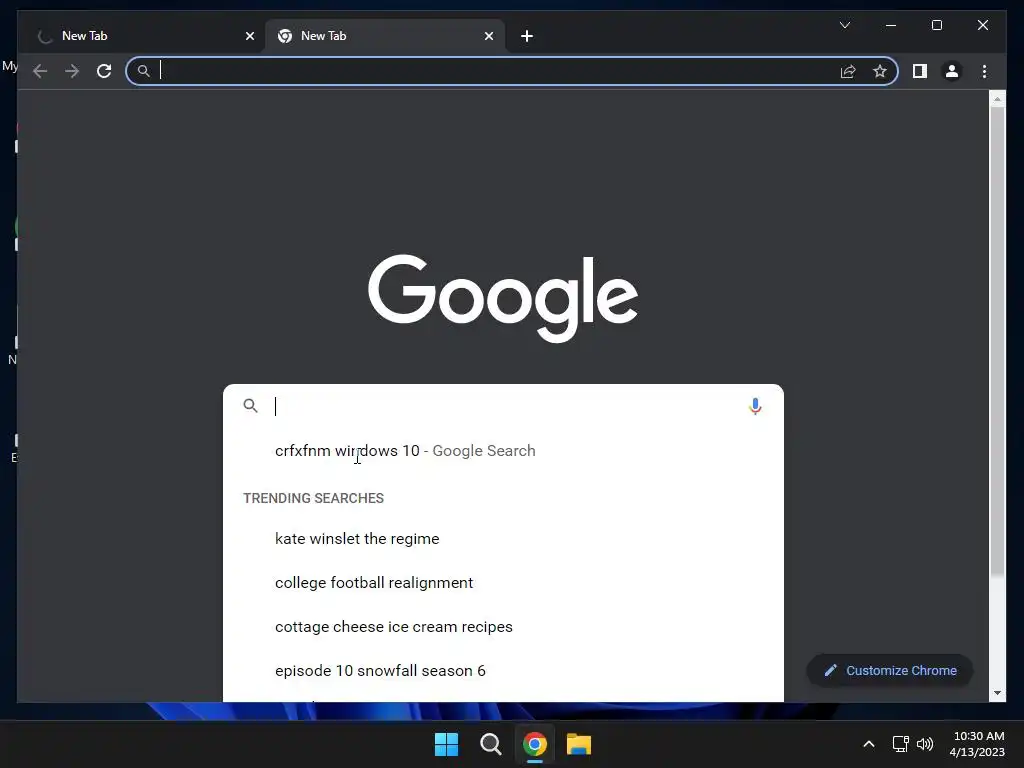1024x768 pixels.
Task: Click the Chrome icon in the taskbar
Action: tap(534, 744)
